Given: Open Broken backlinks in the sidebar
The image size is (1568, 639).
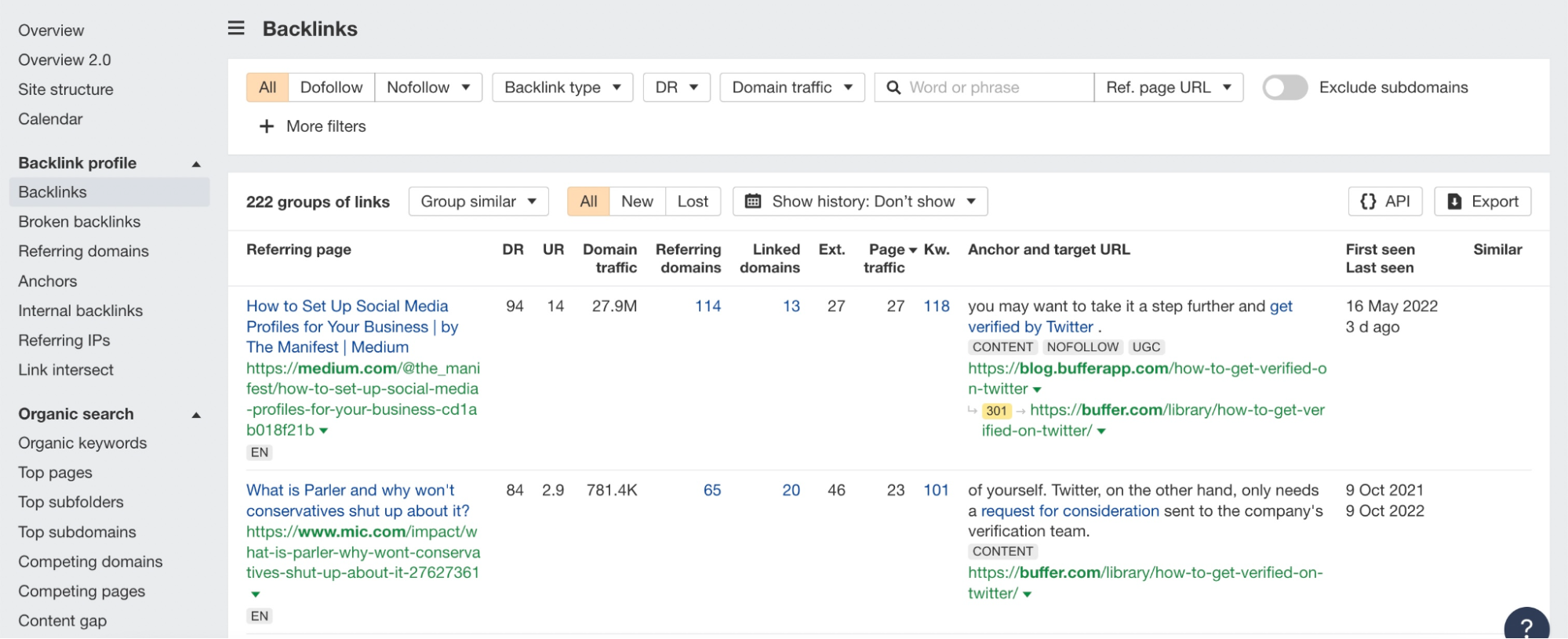Looking at the screenshot, I should (x=79, y=222).
